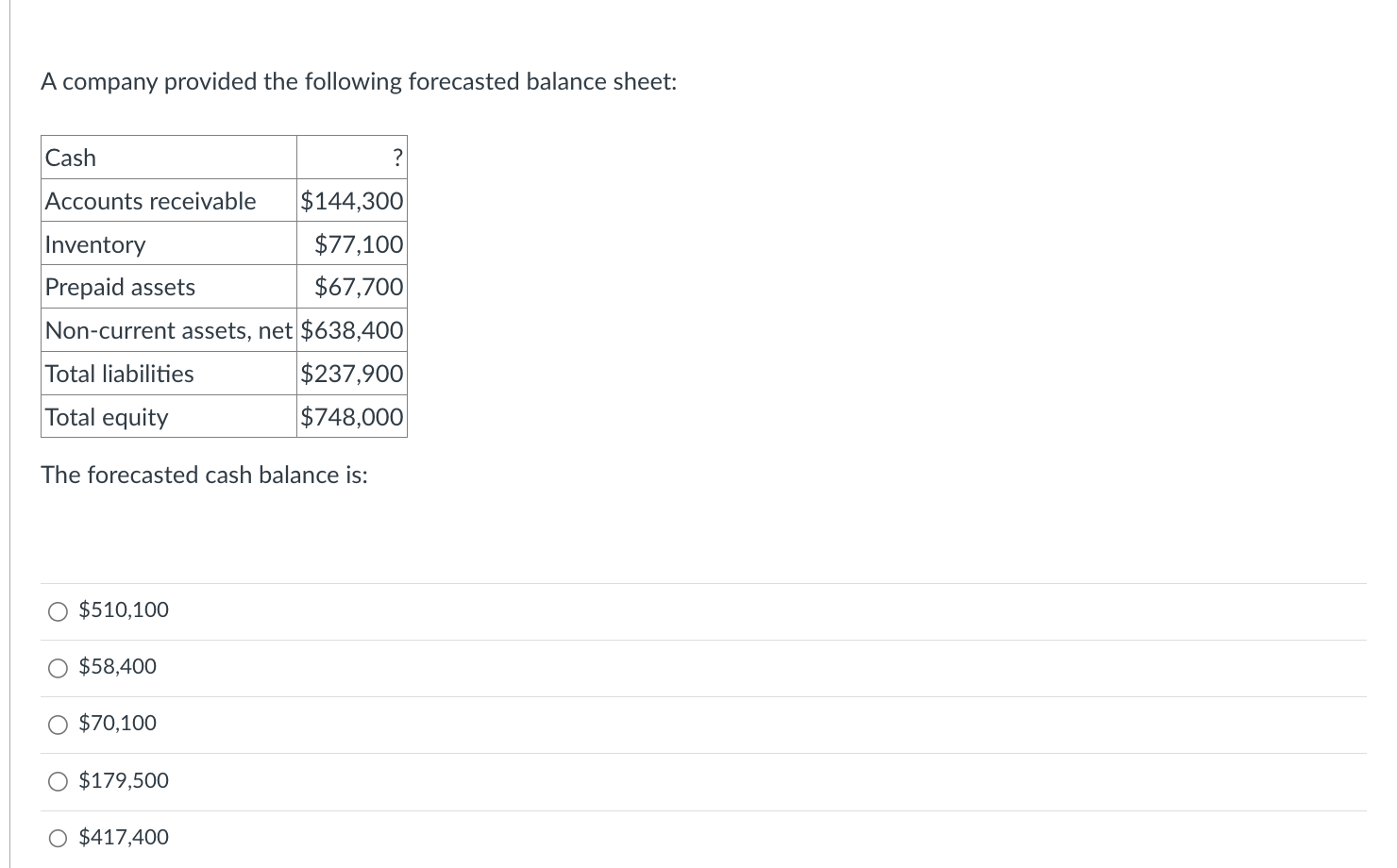Select the $510,100 radio button
This screenshot has width=1397, height=868.
click(58, 611)
